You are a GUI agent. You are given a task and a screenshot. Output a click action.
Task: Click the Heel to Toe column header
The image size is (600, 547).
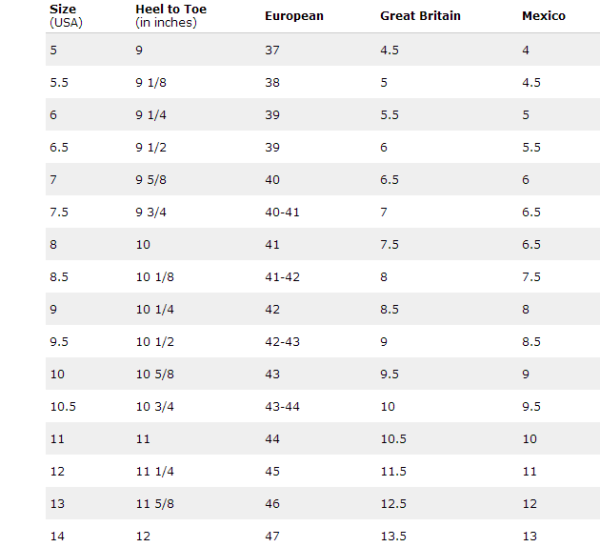(x=171, y=16)
